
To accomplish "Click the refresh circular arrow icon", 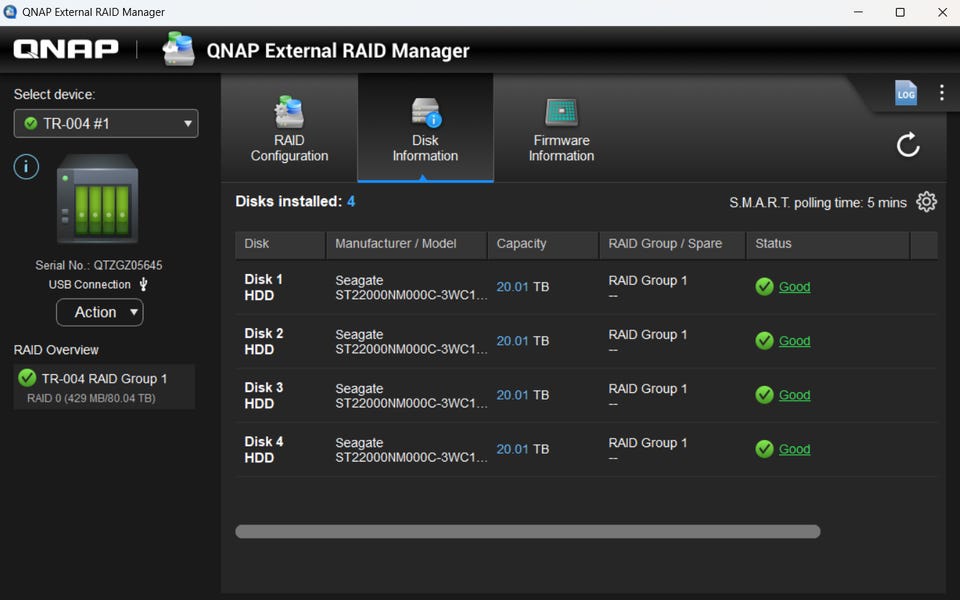I will pos(908,145).
